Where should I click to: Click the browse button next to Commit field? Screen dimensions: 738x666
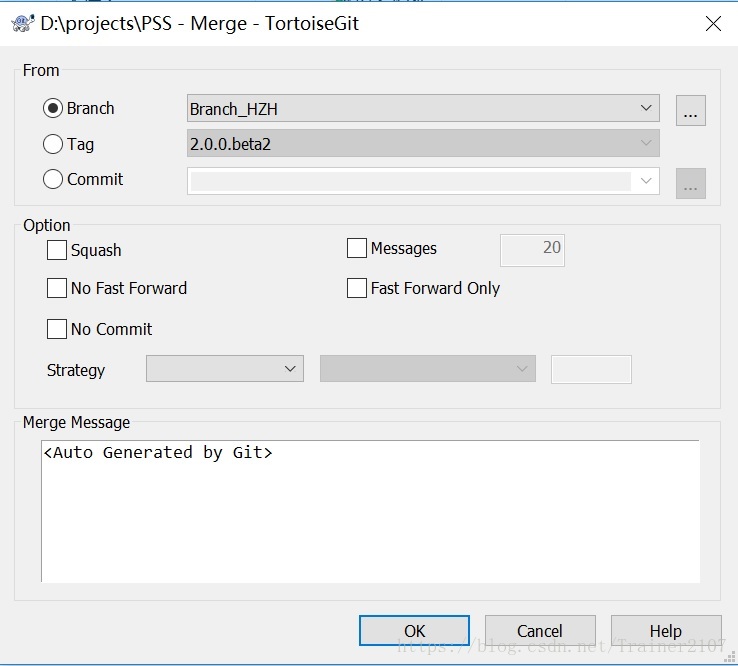(x=690, y=184)
